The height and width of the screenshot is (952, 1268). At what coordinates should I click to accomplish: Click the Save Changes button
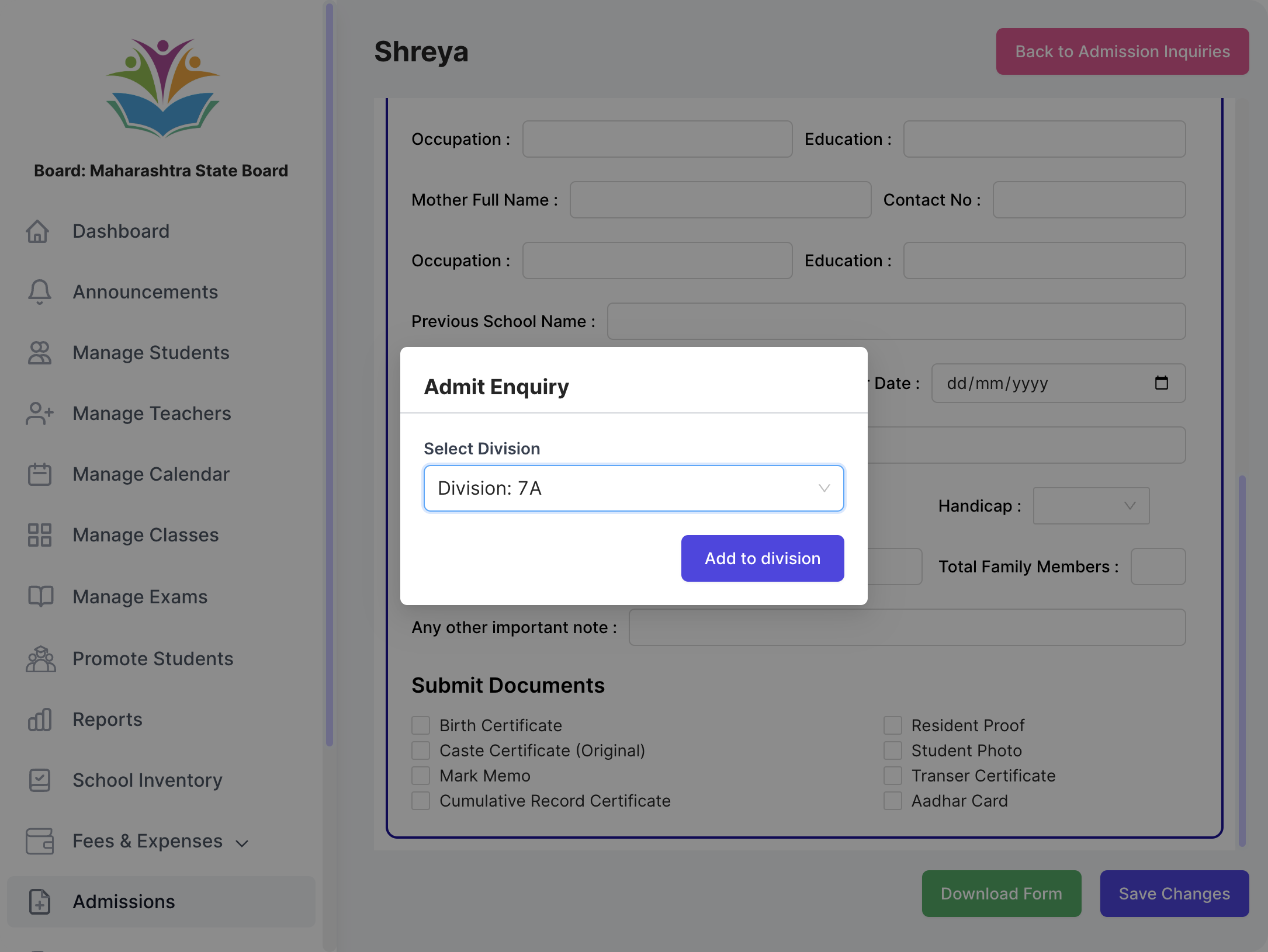(x=1175, y=894)
